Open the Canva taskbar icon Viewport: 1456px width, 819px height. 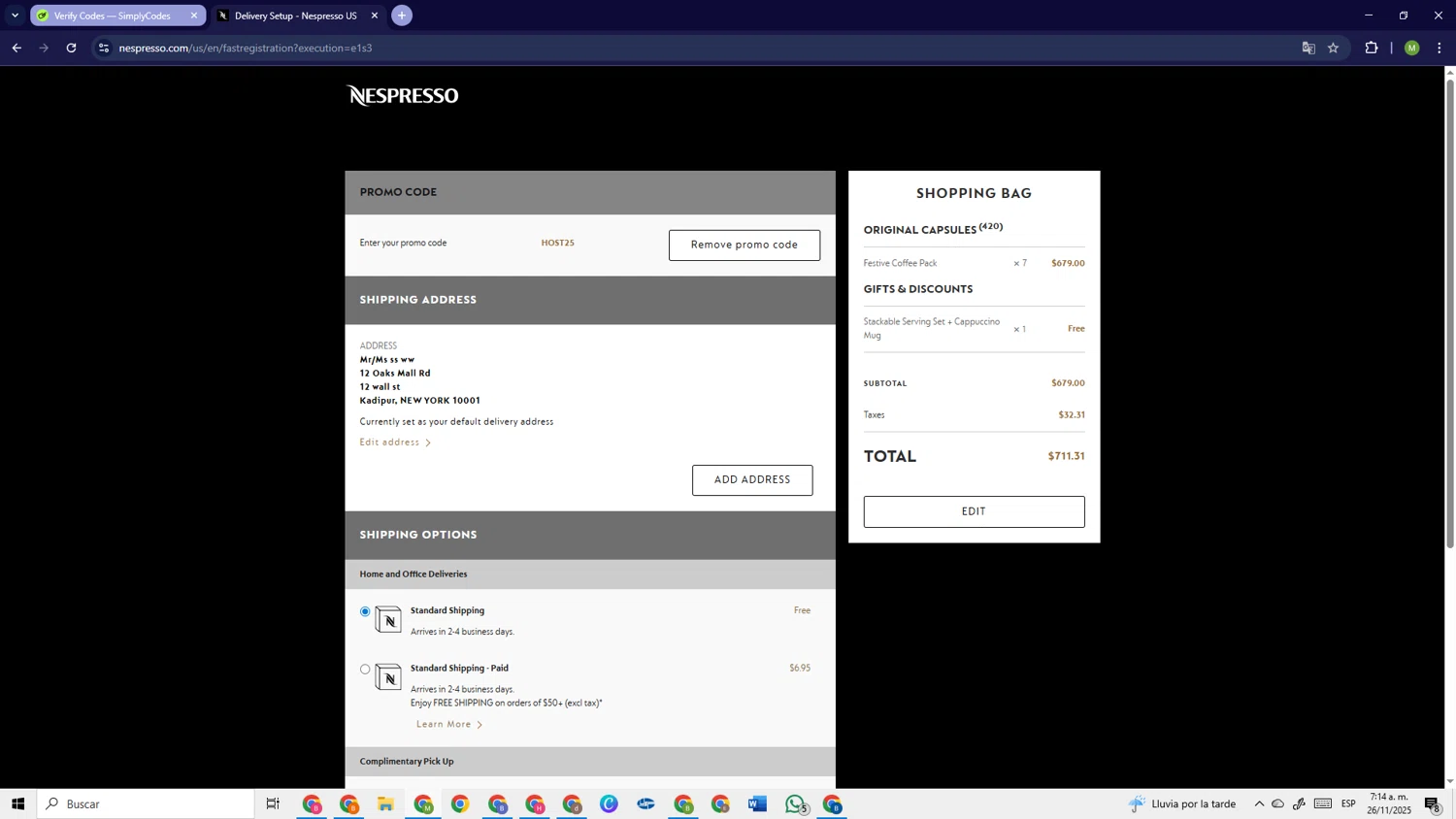(x=609, y=803)
